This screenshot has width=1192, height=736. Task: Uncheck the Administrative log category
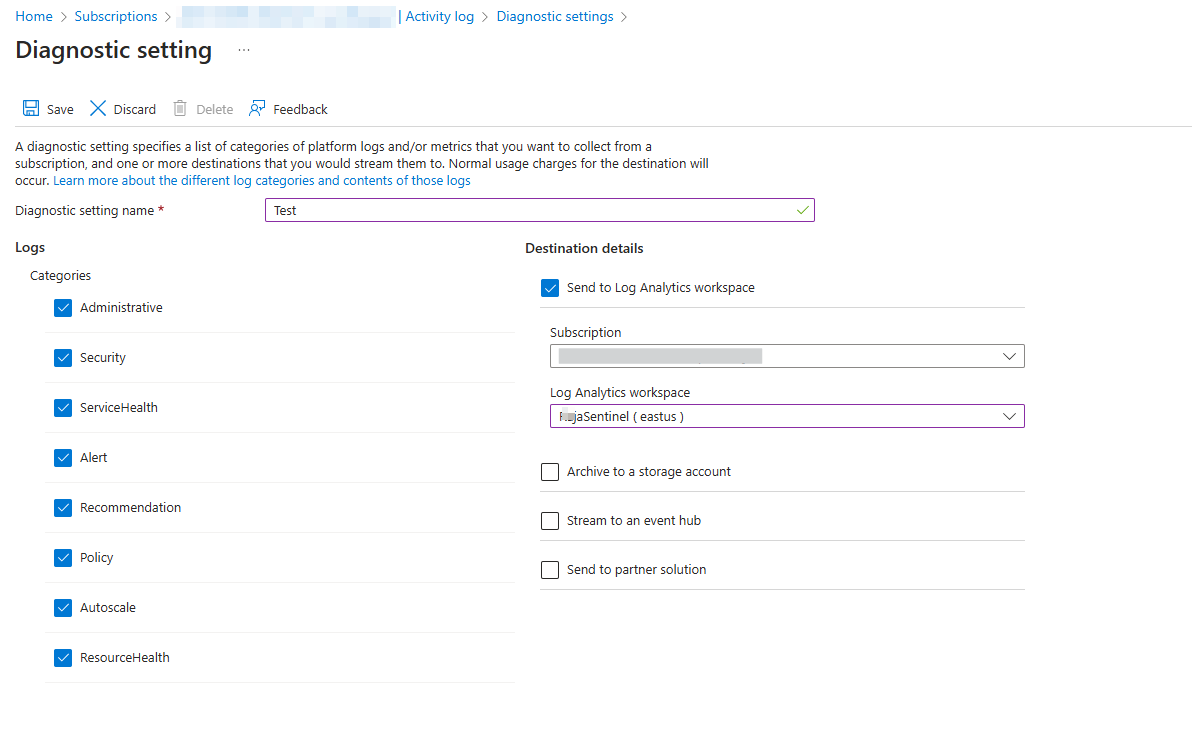click(63, 308)
